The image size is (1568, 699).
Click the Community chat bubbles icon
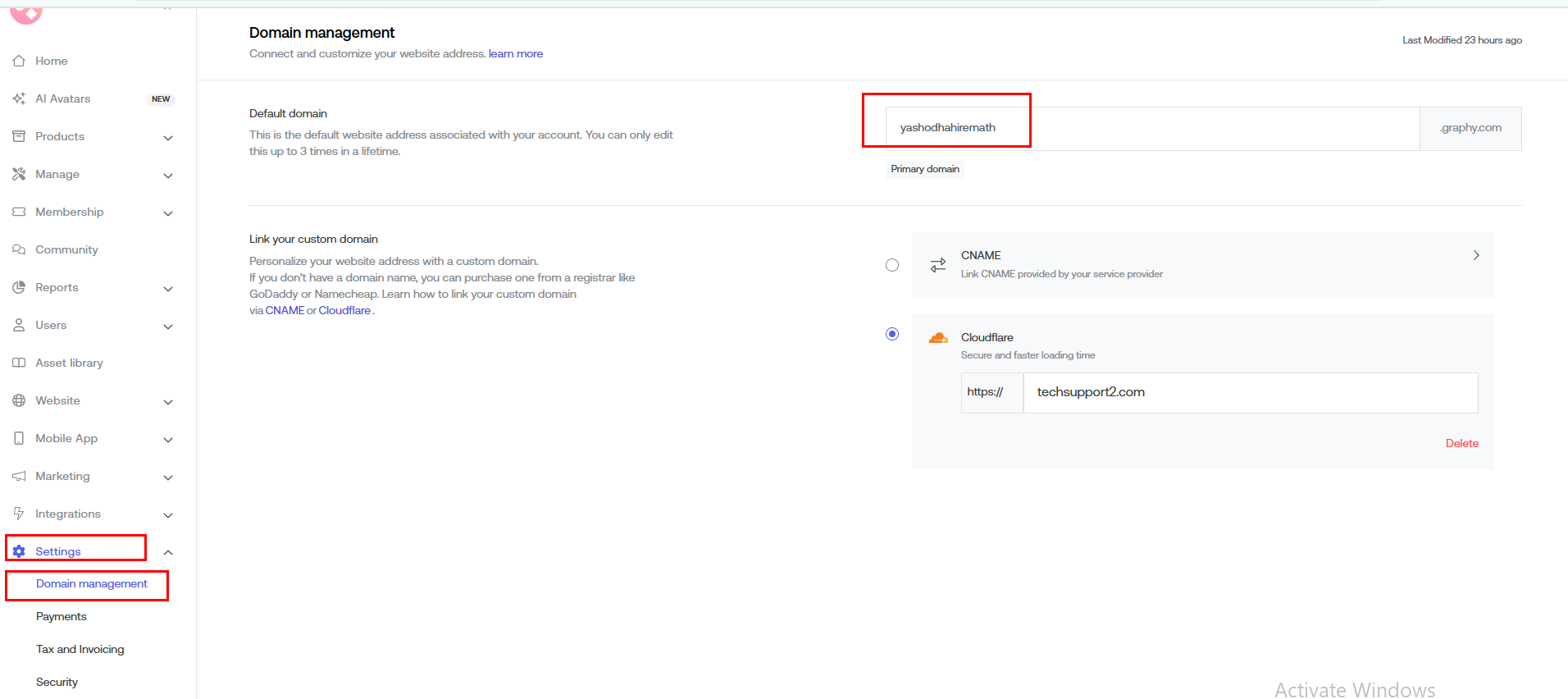coord(19,249)
